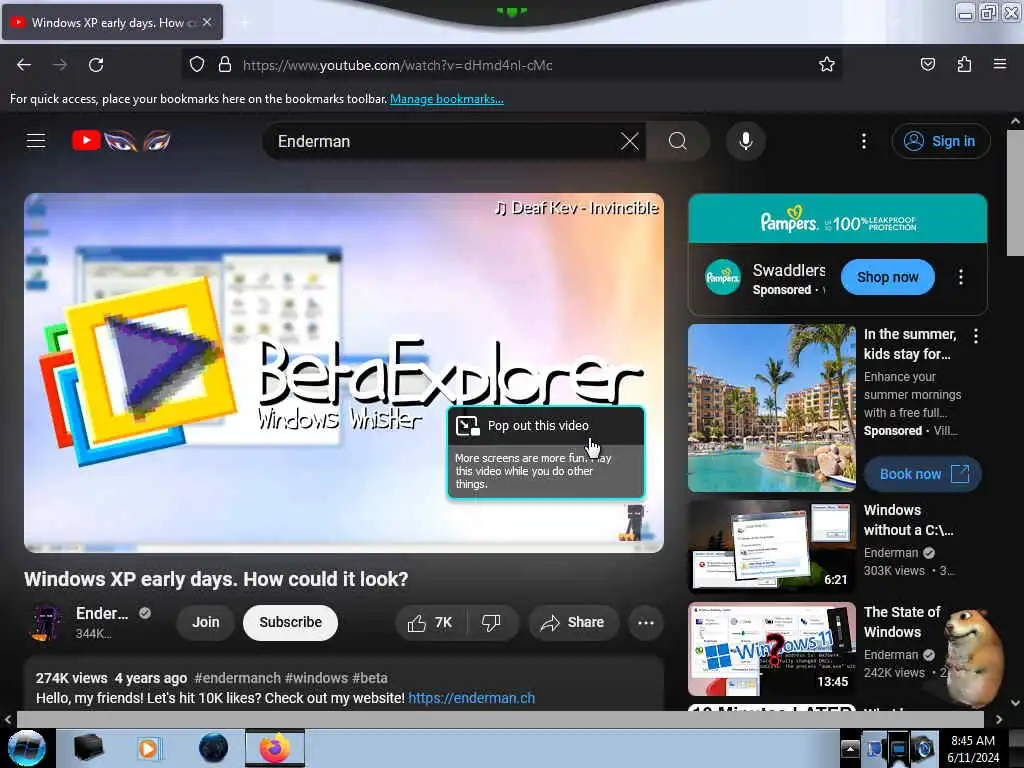Dislike the video with thumbs-down icon
The image size is (1024, 768).
pos(492,623)
